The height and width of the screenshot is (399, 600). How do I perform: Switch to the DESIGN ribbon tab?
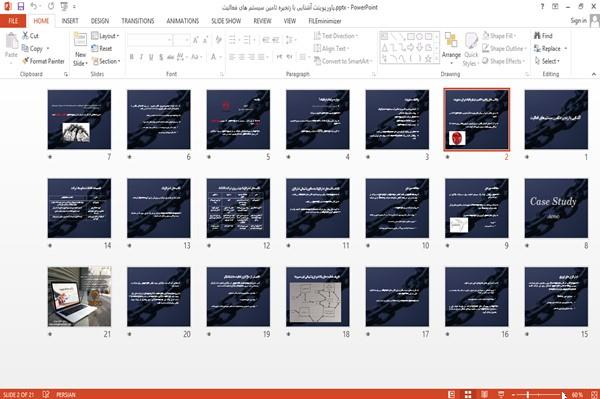pos(99,21)
